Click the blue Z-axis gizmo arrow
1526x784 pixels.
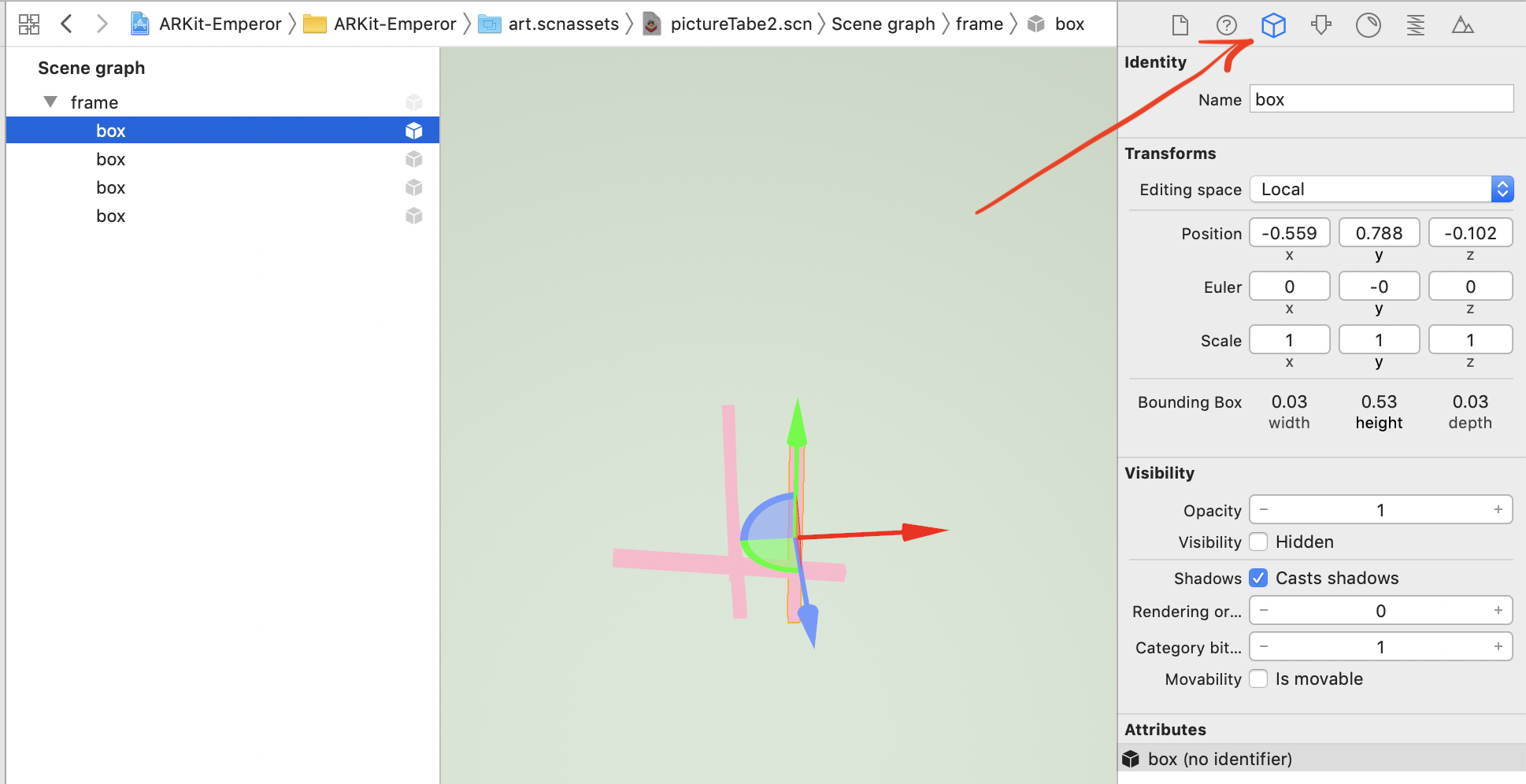click(809, 624)
